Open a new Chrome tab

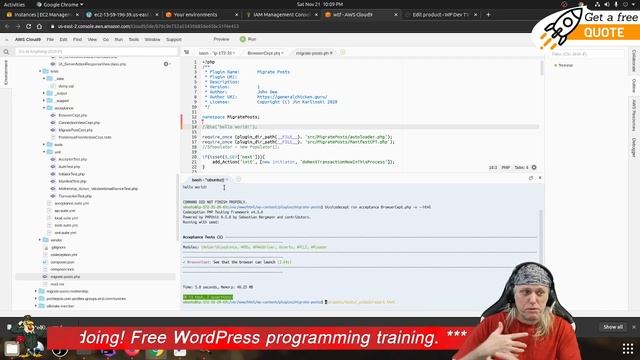click(x=488, y=15)
